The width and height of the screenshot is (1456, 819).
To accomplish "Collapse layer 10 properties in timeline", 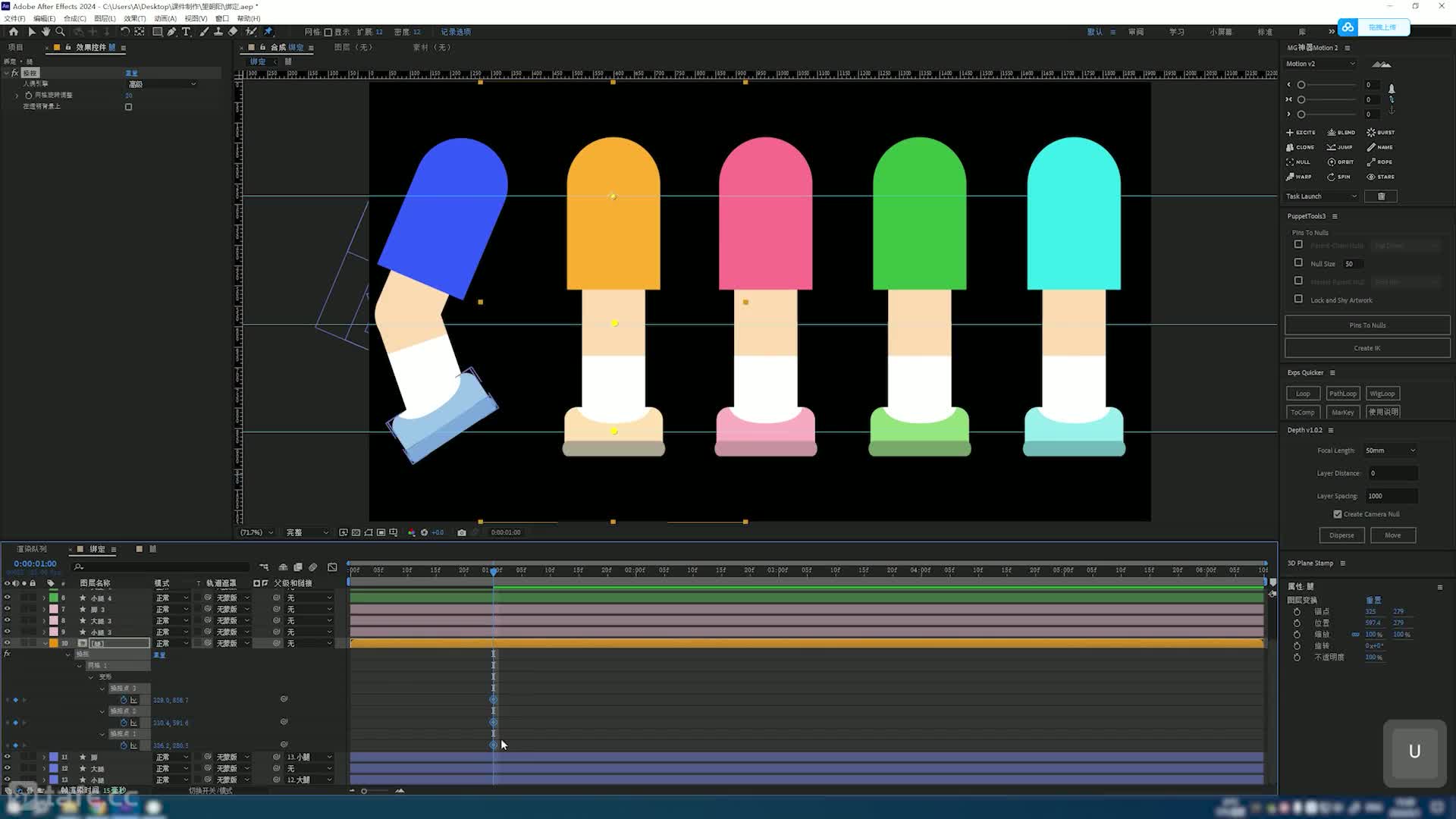I will (x=44, y=643).
